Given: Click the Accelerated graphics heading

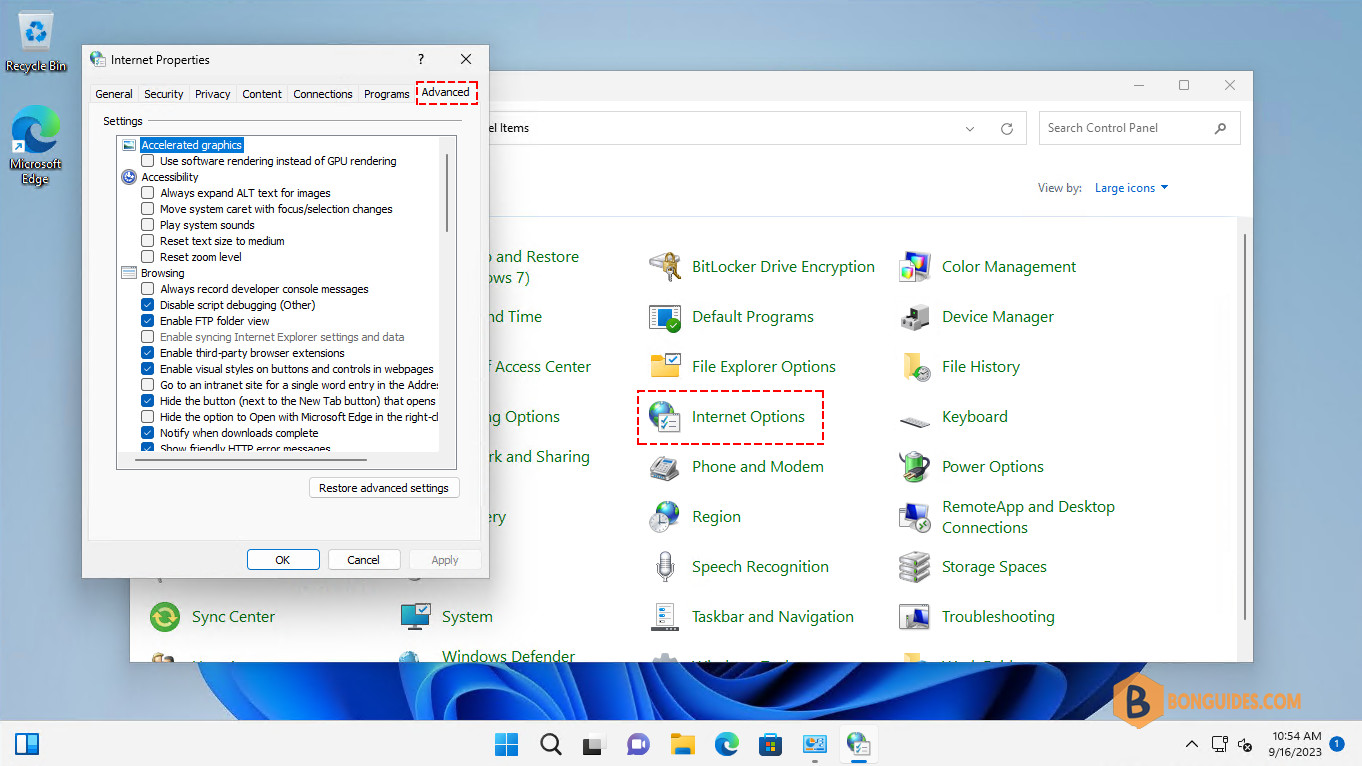Looking at the screenshot, I should [x=192, y=145].
